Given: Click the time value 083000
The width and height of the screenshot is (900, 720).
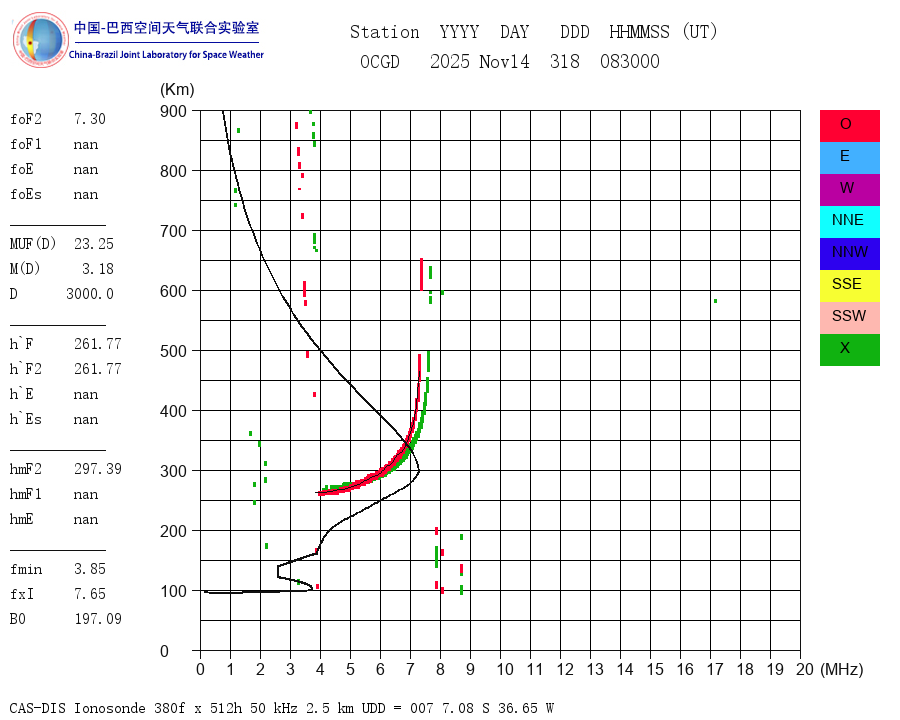Looking at the screenshot, I should 630,61.
